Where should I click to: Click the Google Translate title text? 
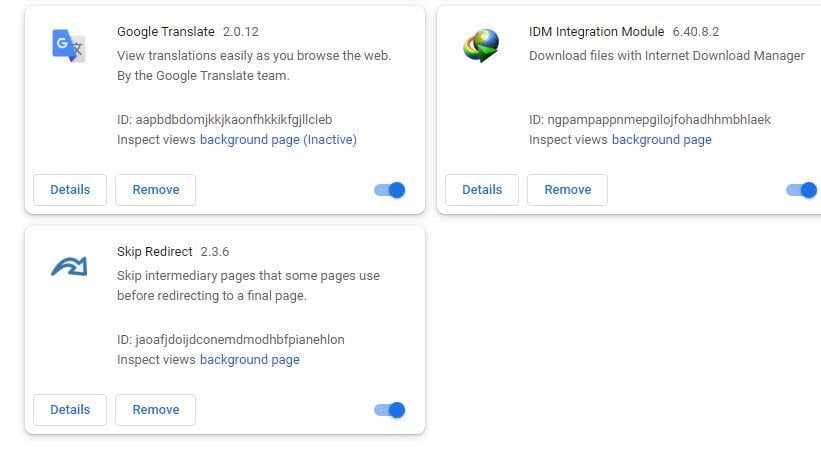(x=166, y=31)
